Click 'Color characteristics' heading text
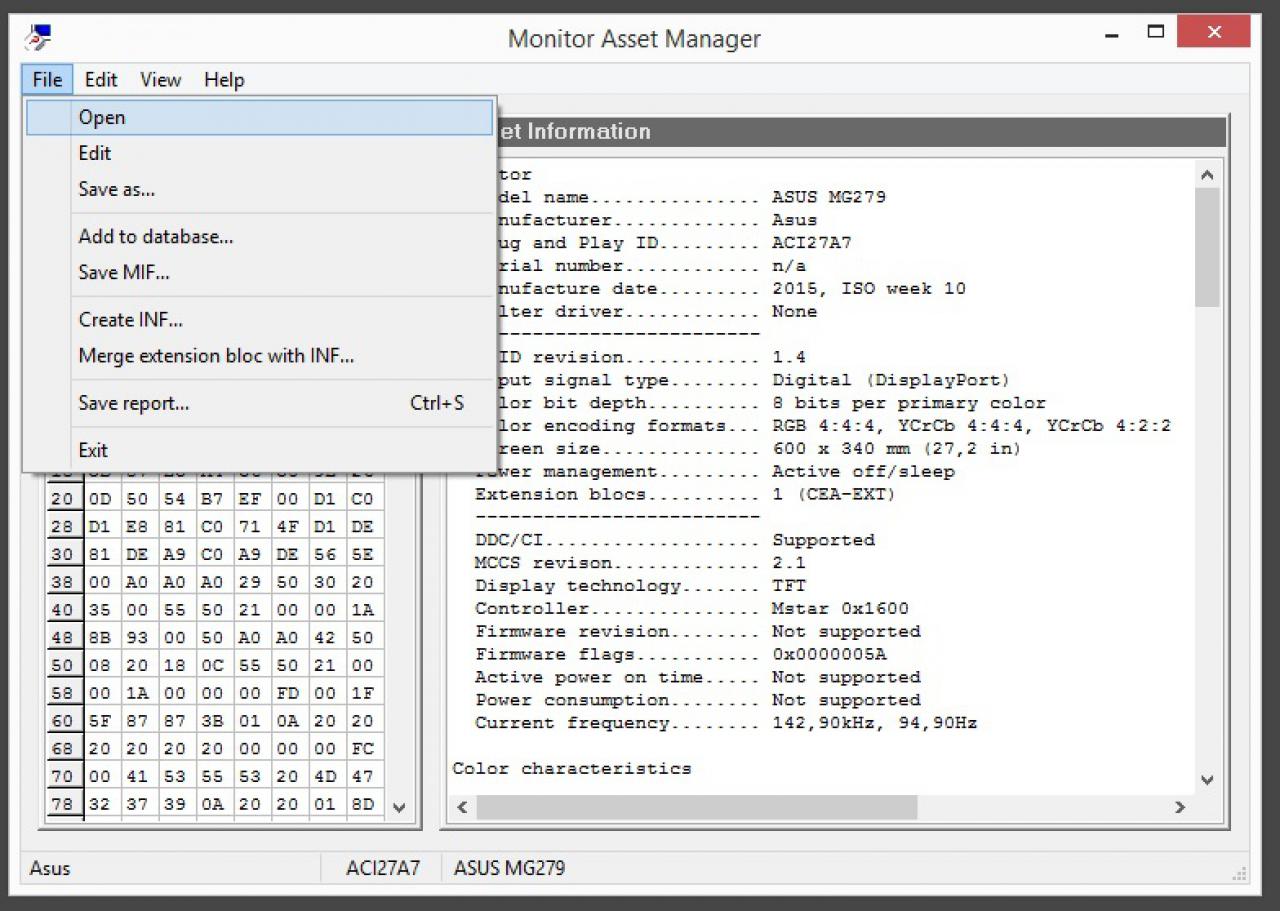This screenshot has width=1280, height=911. [x=572, y=769]
